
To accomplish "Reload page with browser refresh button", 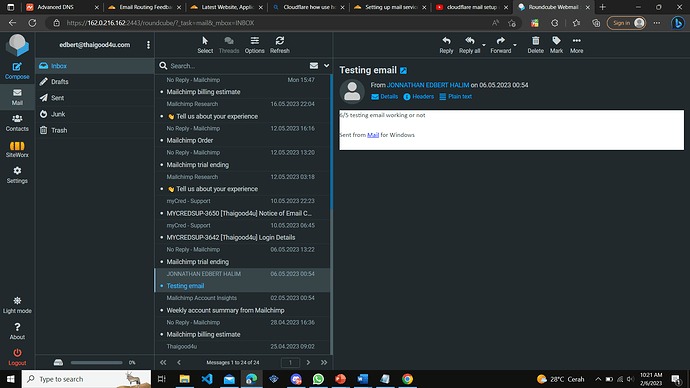I will click(32, 23).
